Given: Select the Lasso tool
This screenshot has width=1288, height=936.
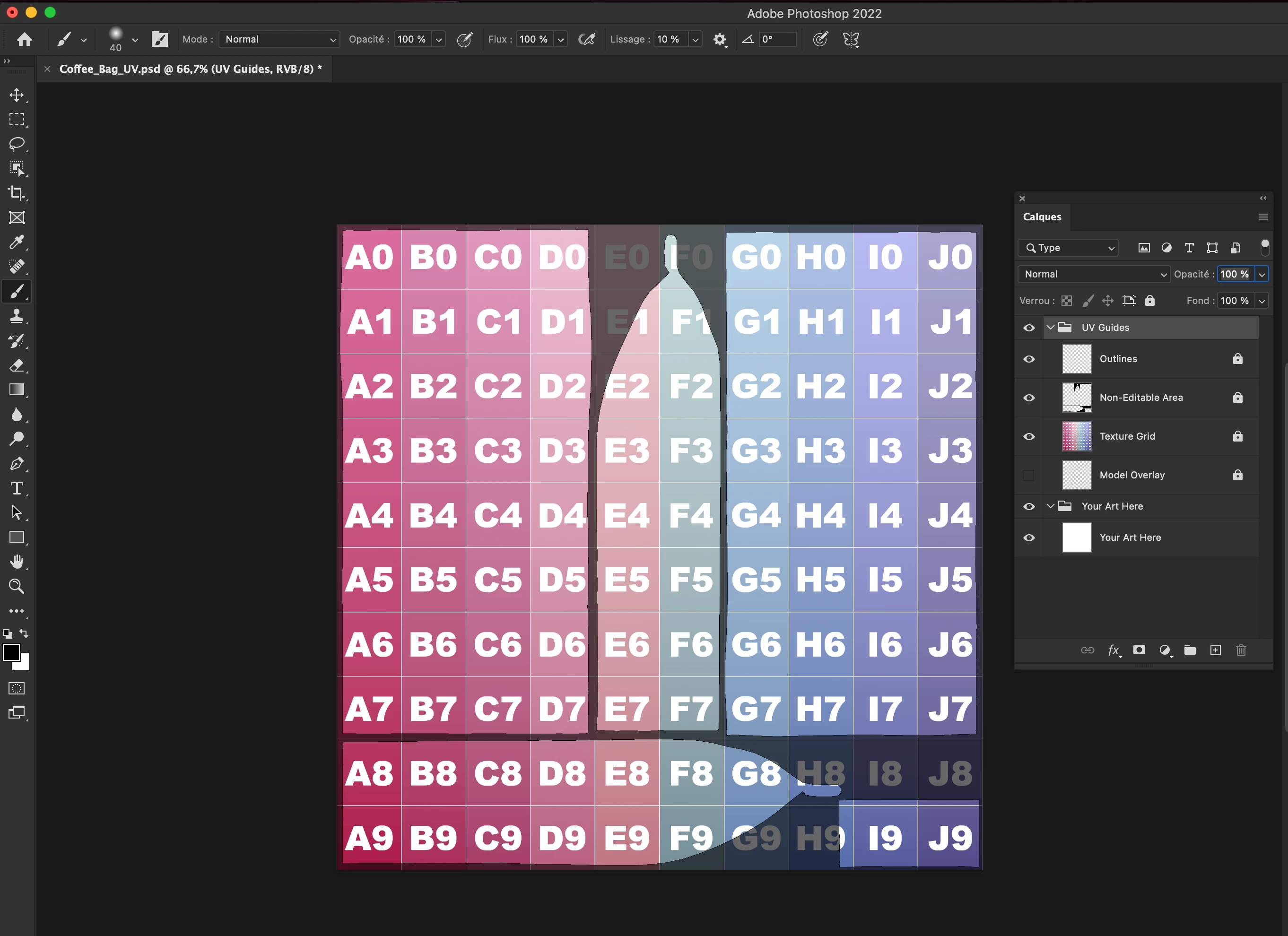Looking at the screenshot, I should coord(17,144).
